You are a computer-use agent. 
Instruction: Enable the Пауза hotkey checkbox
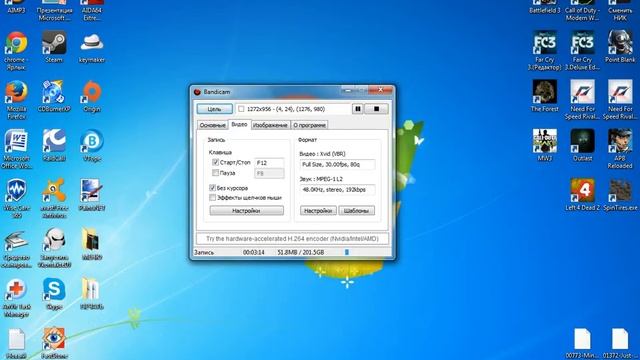[215, 173]
